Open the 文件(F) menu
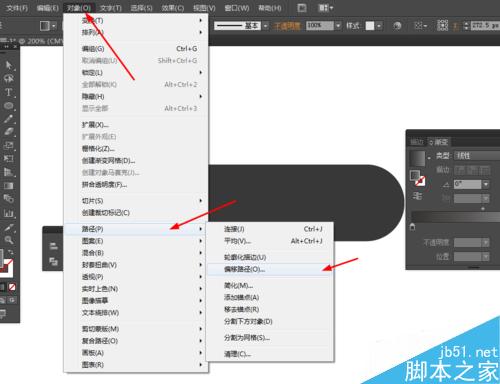The height and width of the screenshot is (384, 500). tap(17, 8)
